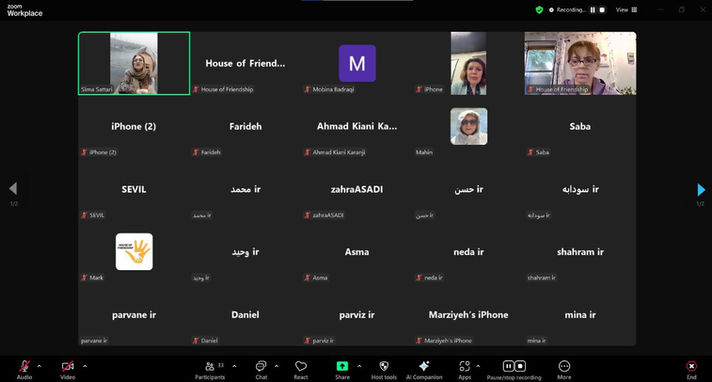
Task: Open Host tools shield icon
Action: [384, 366]
